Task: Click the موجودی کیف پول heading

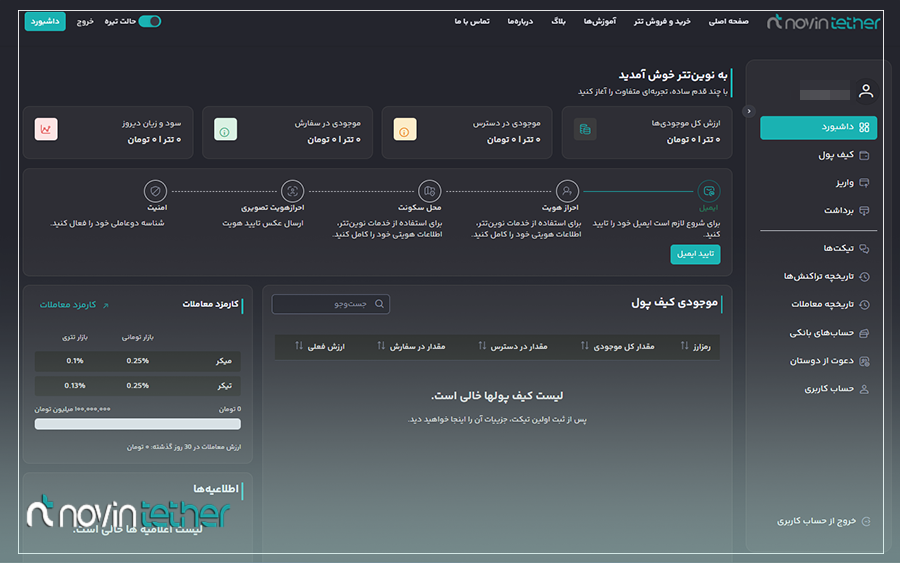Action: click(x=674, y=302)
